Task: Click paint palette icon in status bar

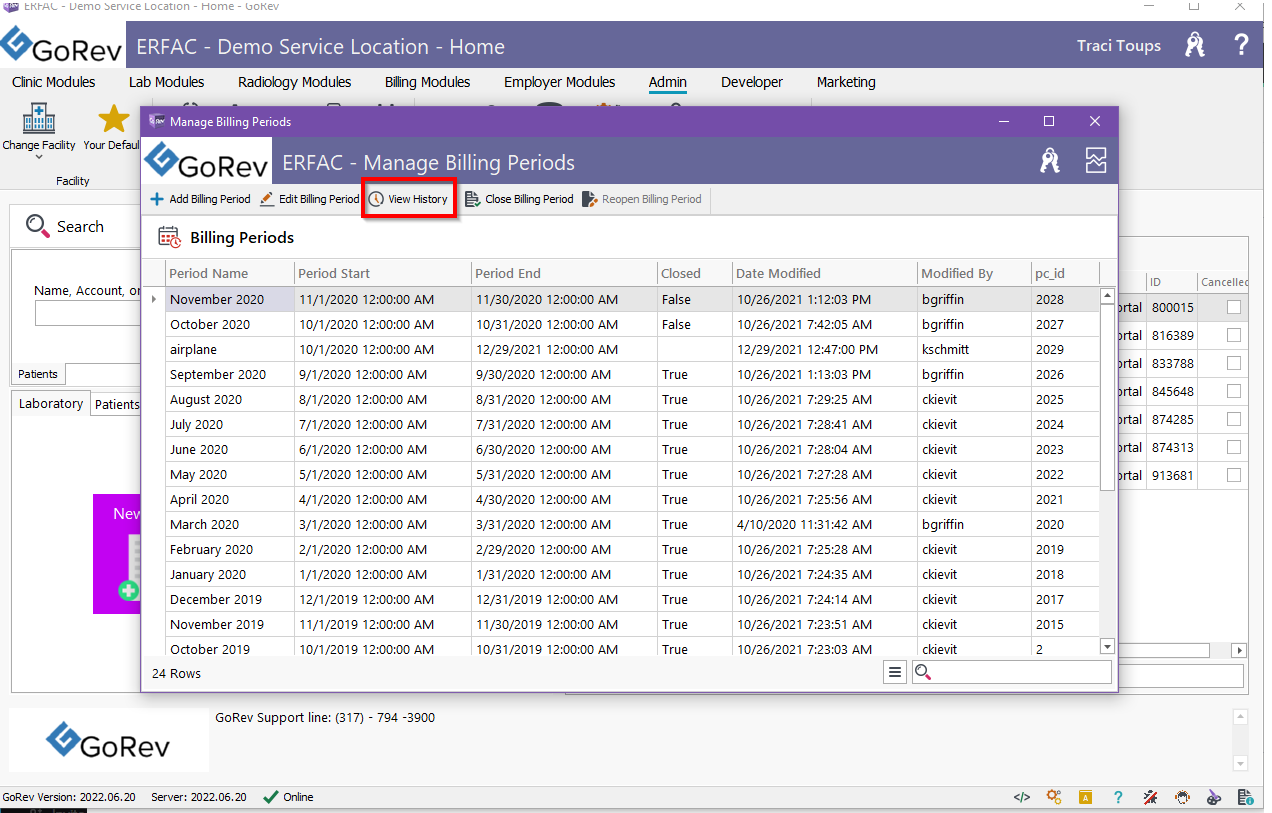Action: (x=1214, y=797)
